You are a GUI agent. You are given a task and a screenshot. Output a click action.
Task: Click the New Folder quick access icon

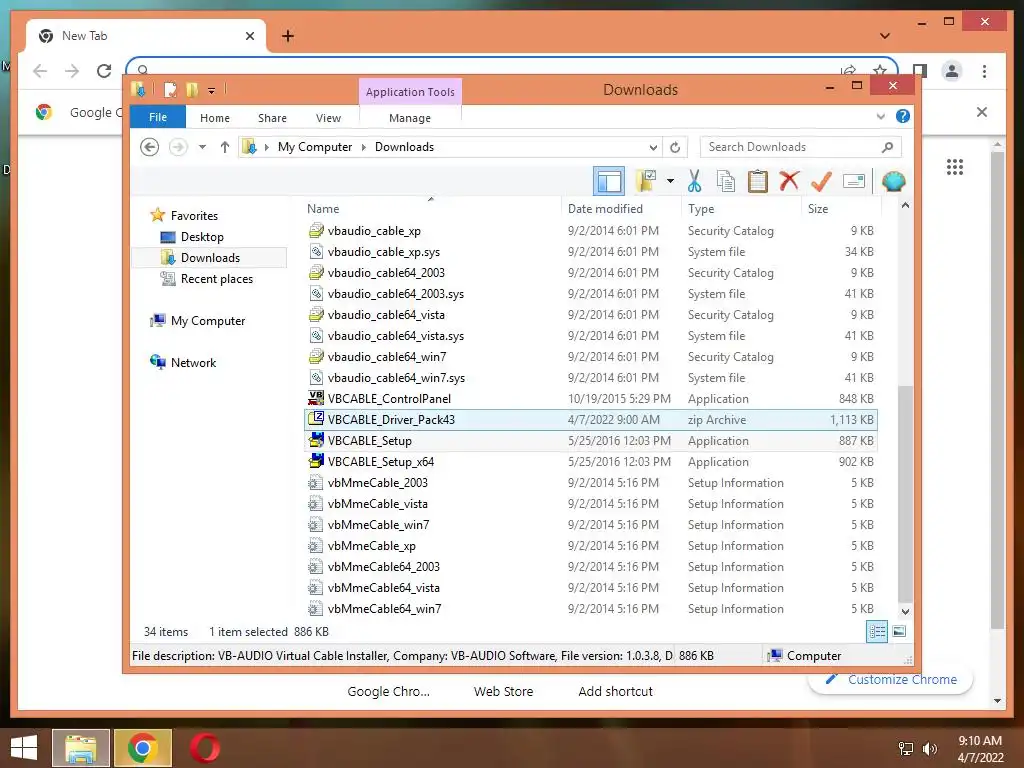[192, 89]
